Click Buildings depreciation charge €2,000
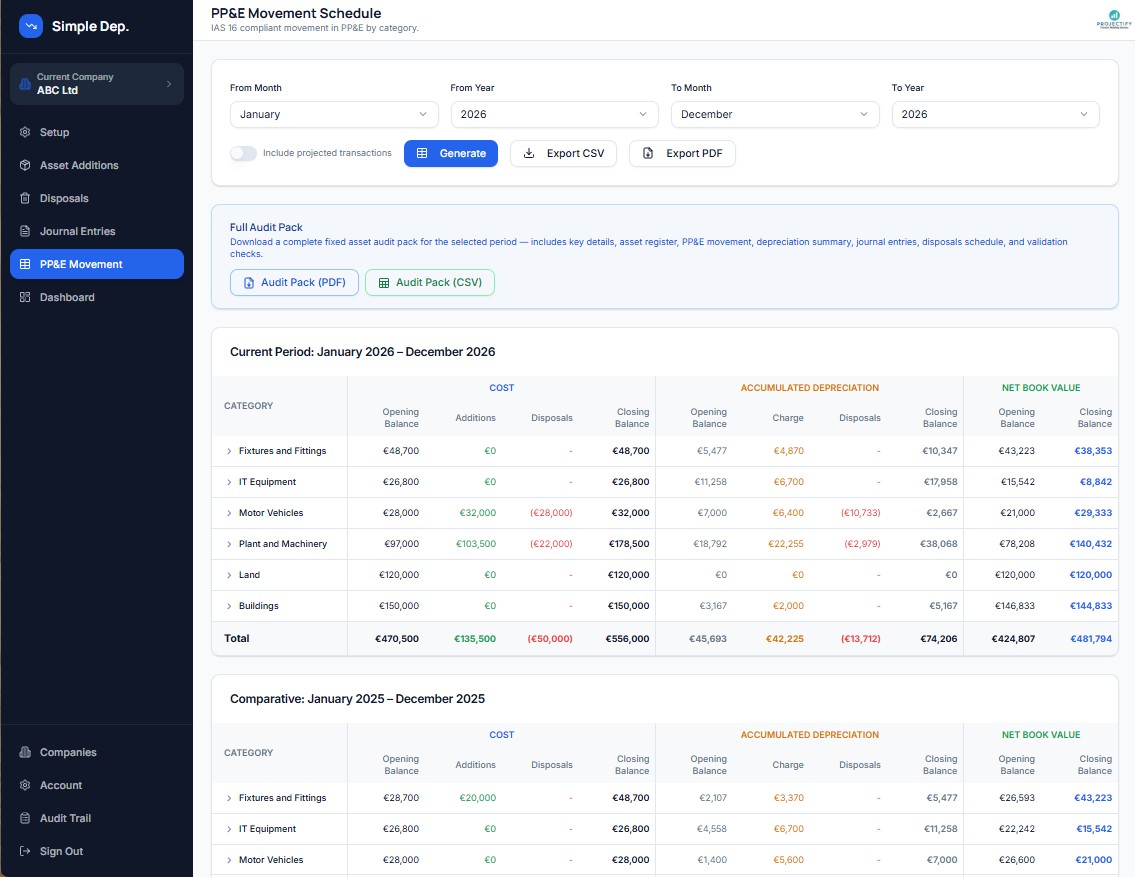Image resolution: width=1135 pixels, height=877 pixels. 788,606
